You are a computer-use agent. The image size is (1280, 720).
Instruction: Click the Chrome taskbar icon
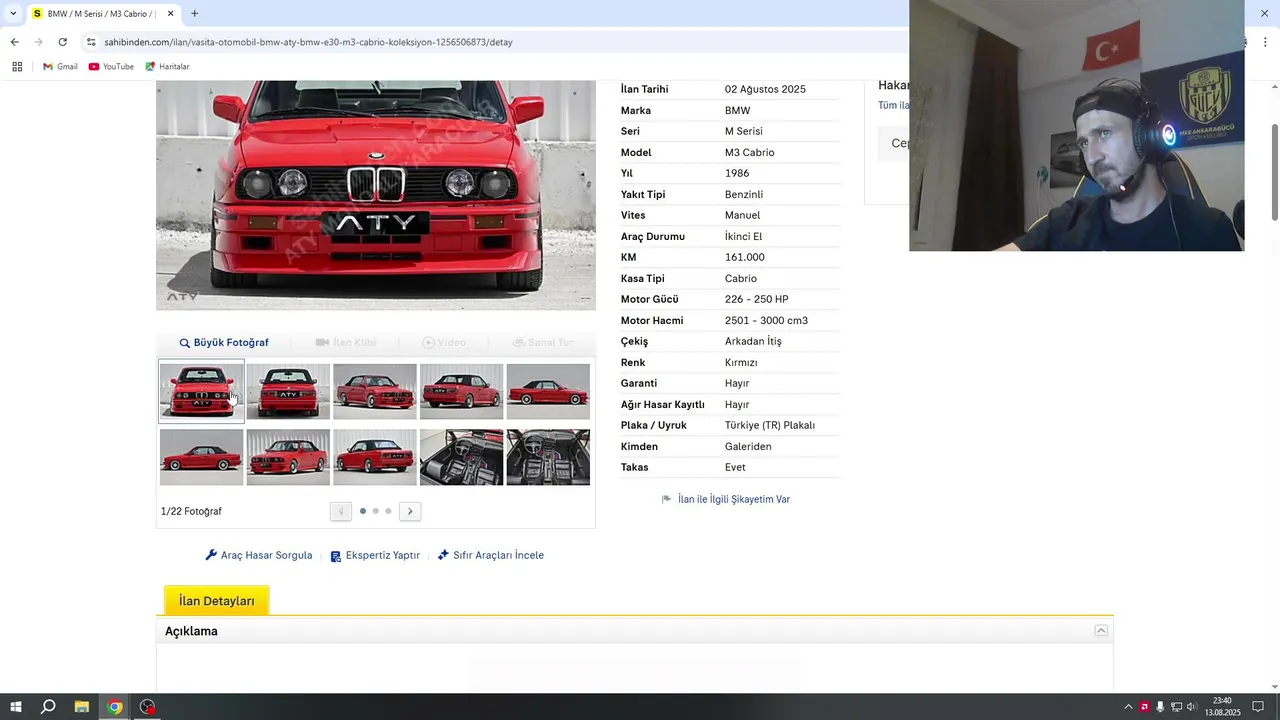(x=115, y=707)
